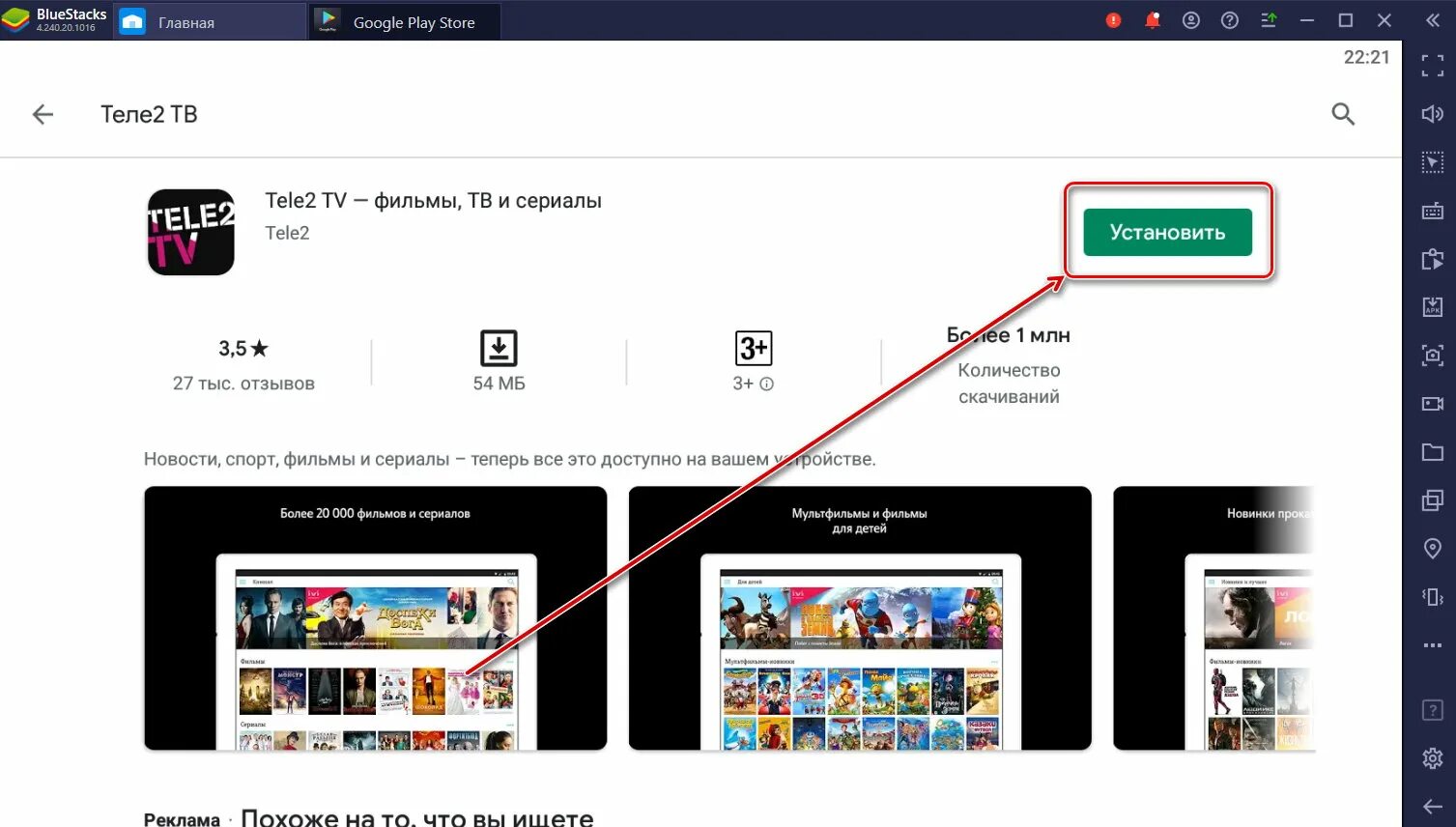Switch to the Google Play Store tab

click(x=406, y=21)
